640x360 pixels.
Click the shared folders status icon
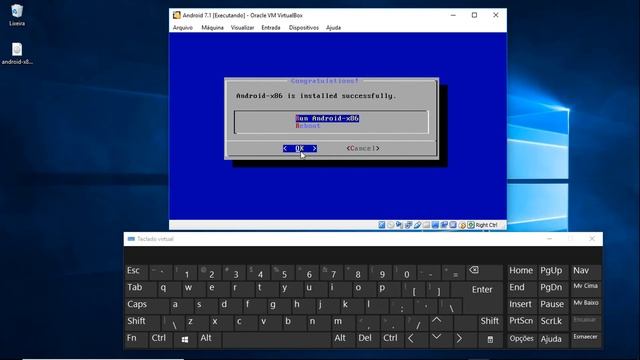tap(426, 225)
